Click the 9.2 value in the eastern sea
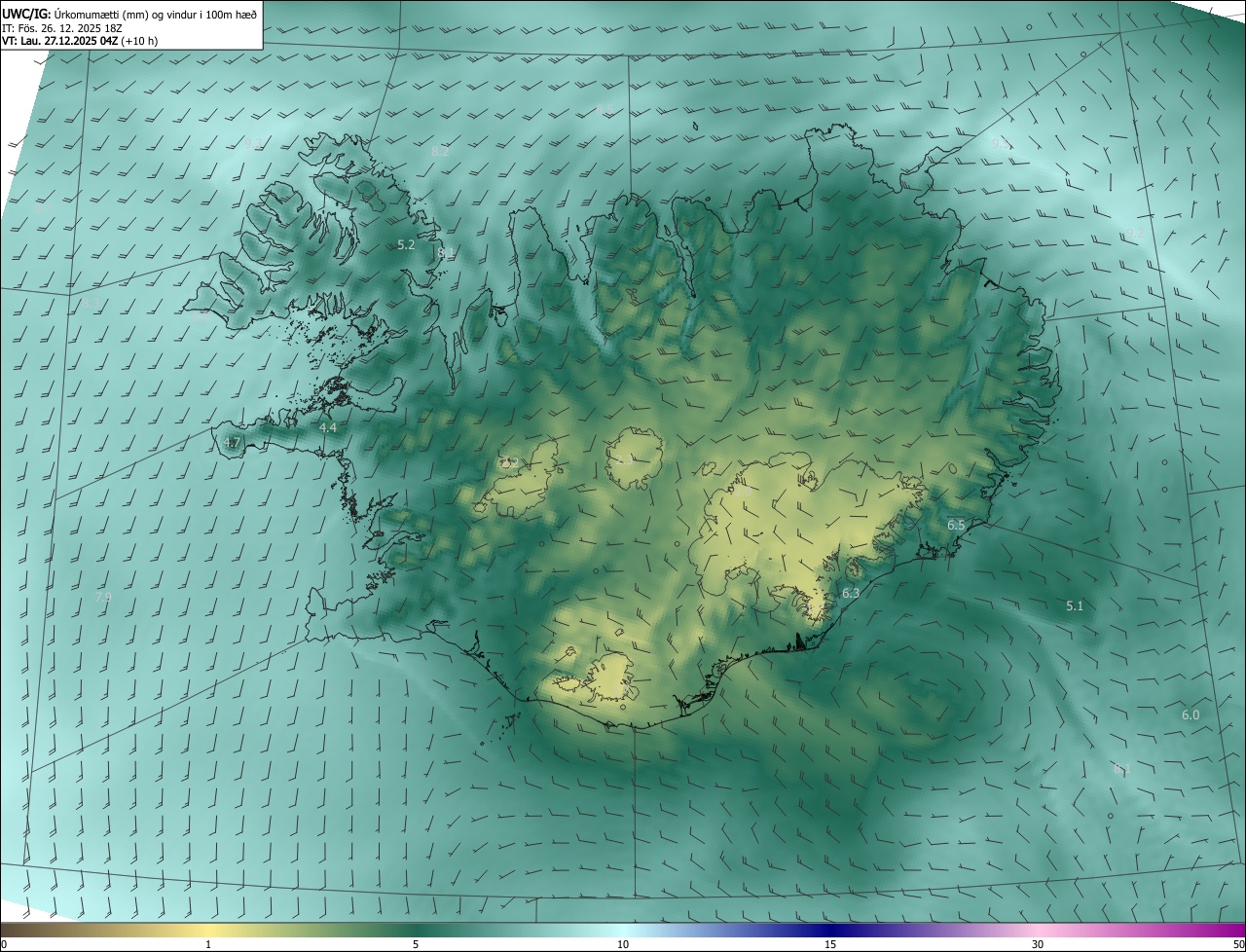The image size is (1246, 952). (x=1134, y=233)
